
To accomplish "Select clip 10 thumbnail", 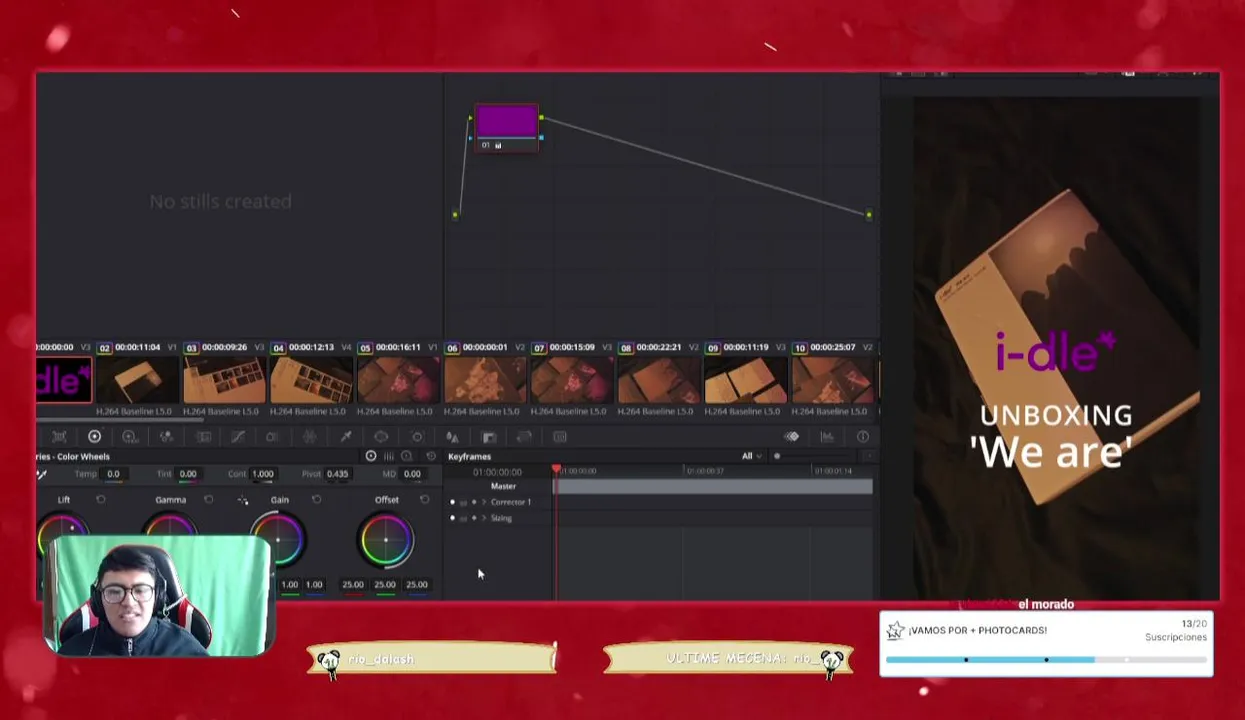I will (x=834, y=380).
